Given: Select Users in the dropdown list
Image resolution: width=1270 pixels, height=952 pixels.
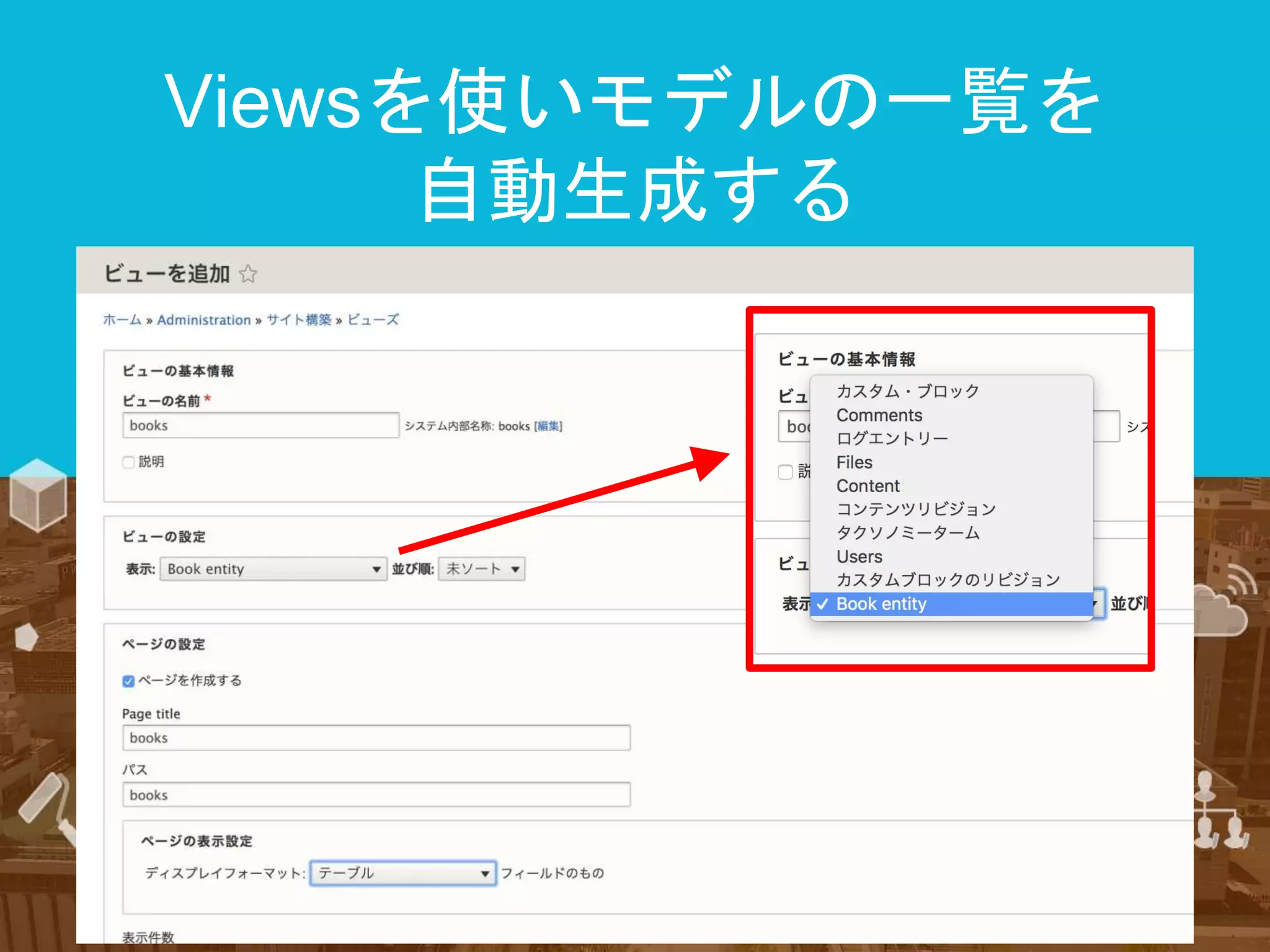Looking at the screenshot, I should [x=951, y=557].
